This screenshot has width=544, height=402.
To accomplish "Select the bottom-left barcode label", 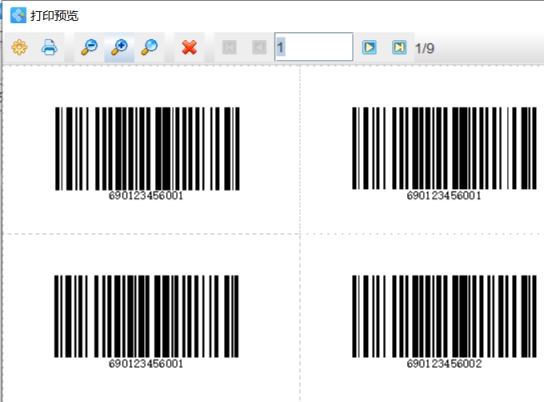I will pos(146,322).
